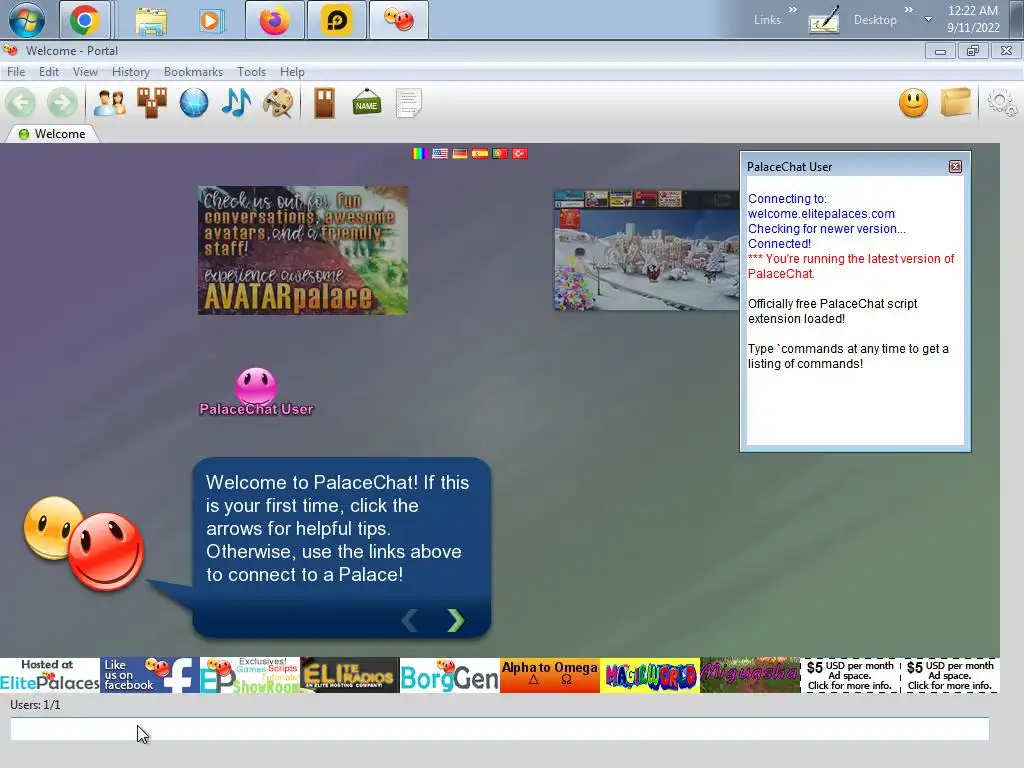
Task: Open the chat log document icon
Action: click(409, 103)
